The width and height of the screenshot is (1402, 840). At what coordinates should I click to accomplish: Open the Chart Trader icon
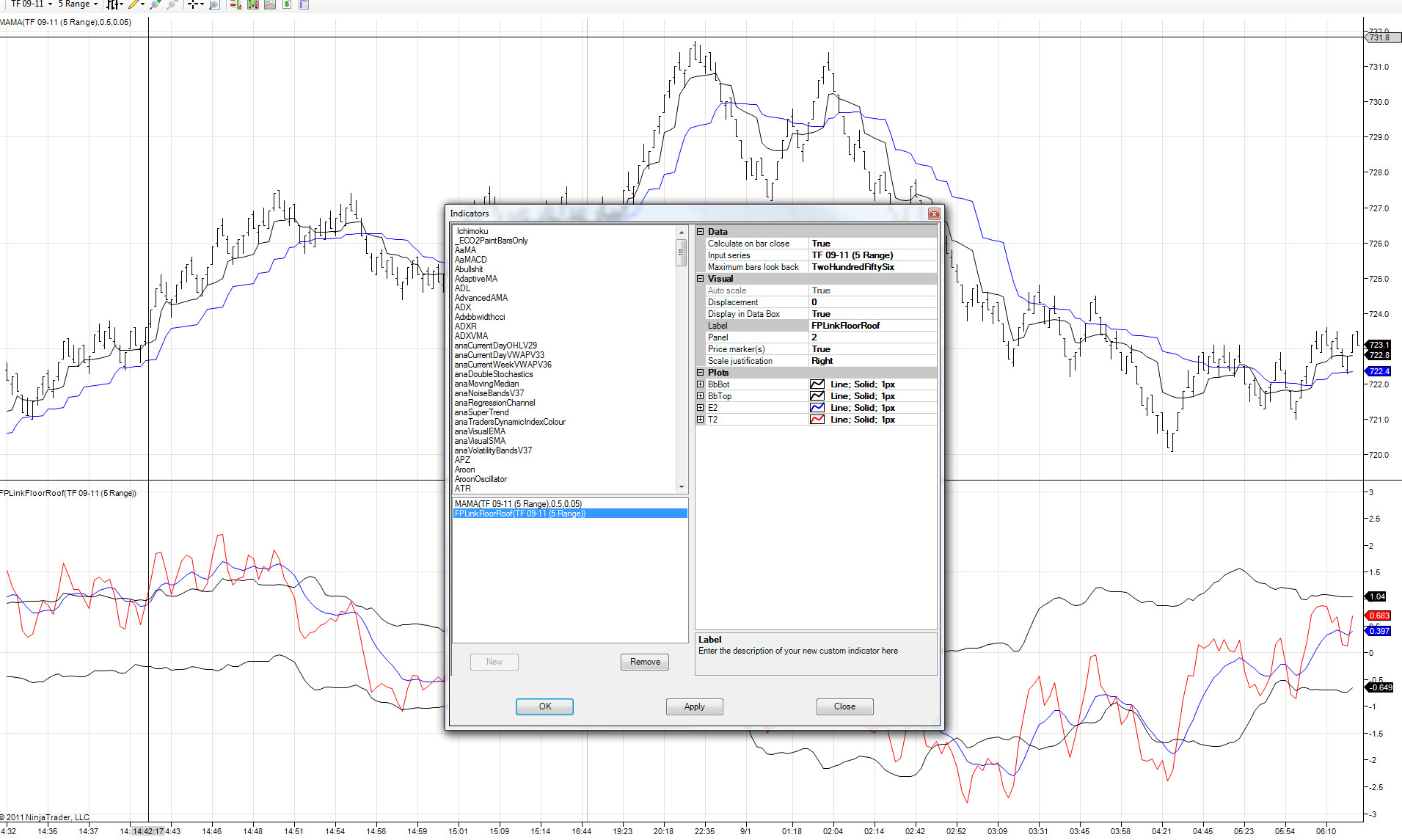click(235, 4)
